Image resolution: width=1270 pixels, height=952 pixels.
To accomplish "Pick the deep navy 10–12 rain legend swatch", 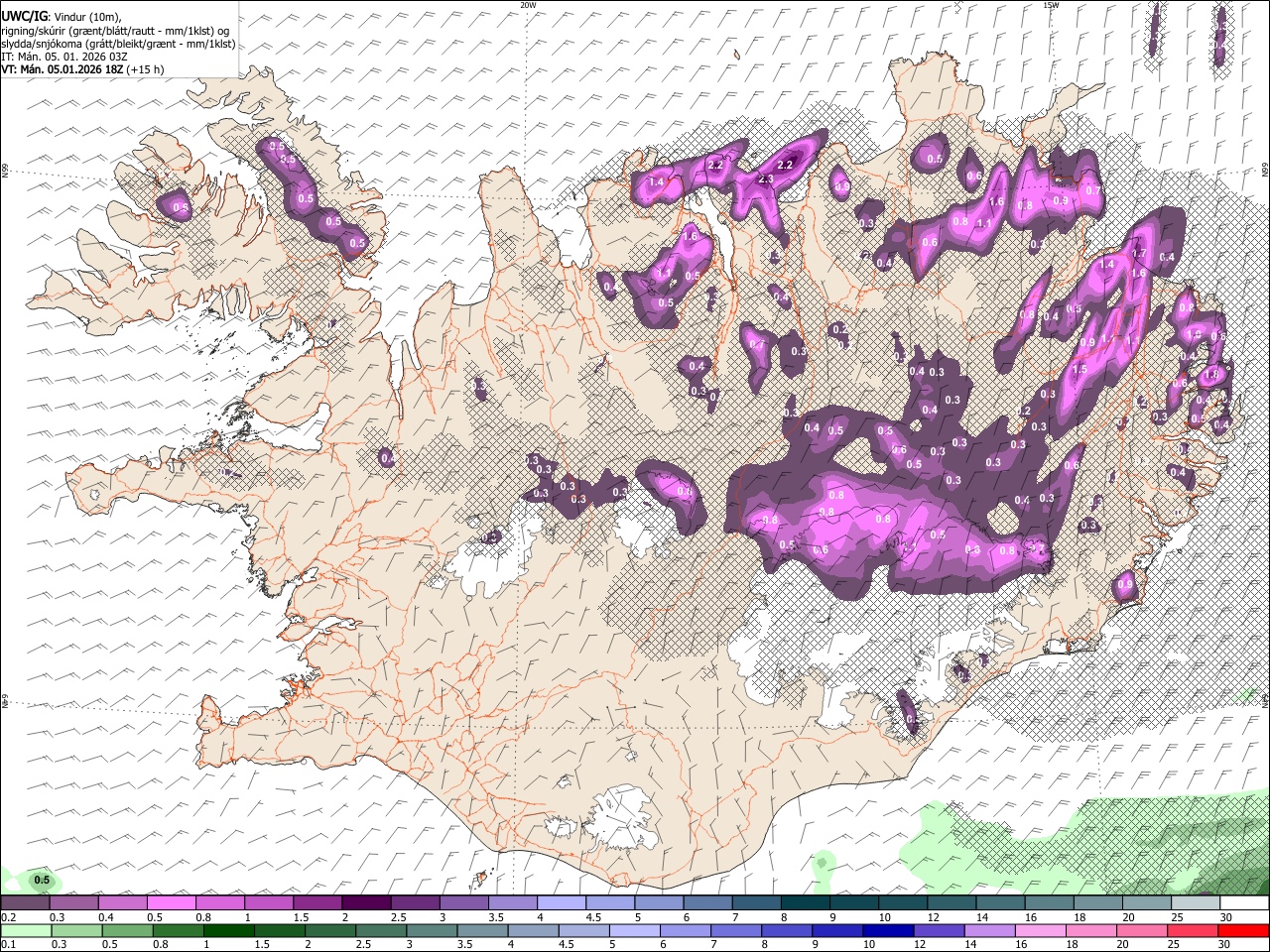I will tap(888, 930).
